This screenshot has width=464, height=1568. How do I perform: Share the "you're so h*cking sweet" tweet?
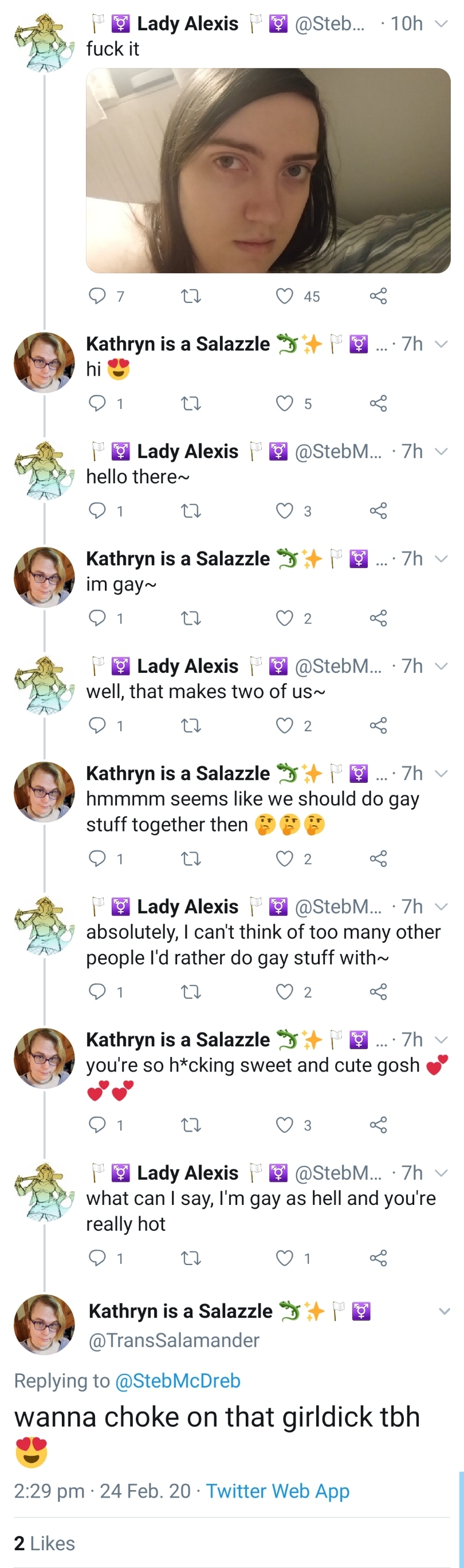378,1124
